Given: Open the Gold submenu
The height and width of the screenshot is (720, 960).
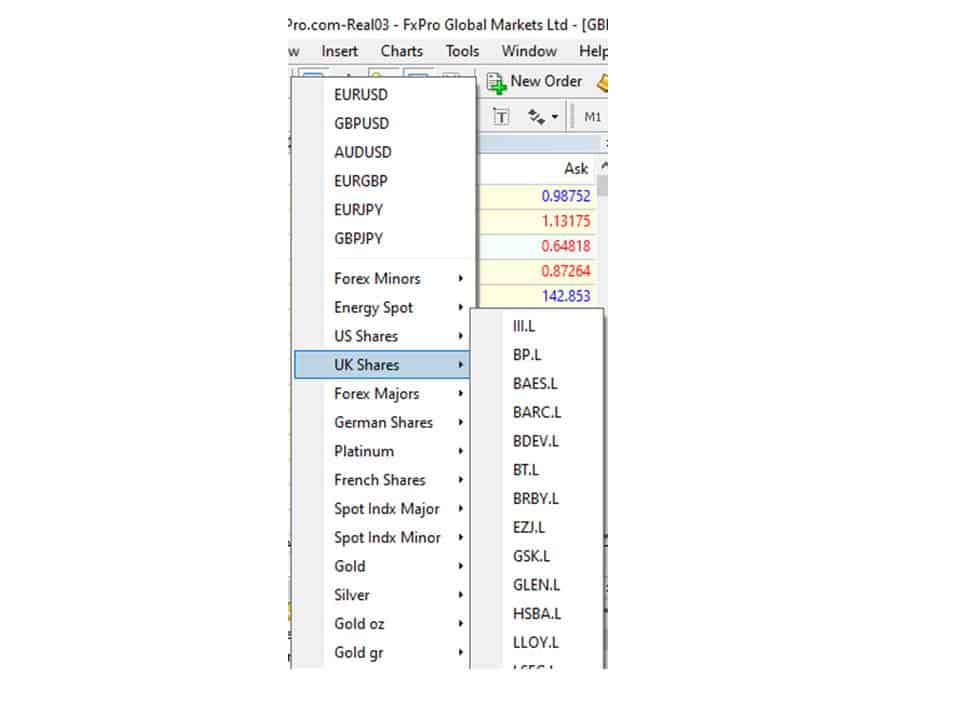Looking at the screenshot, I should tap(383, 566).
